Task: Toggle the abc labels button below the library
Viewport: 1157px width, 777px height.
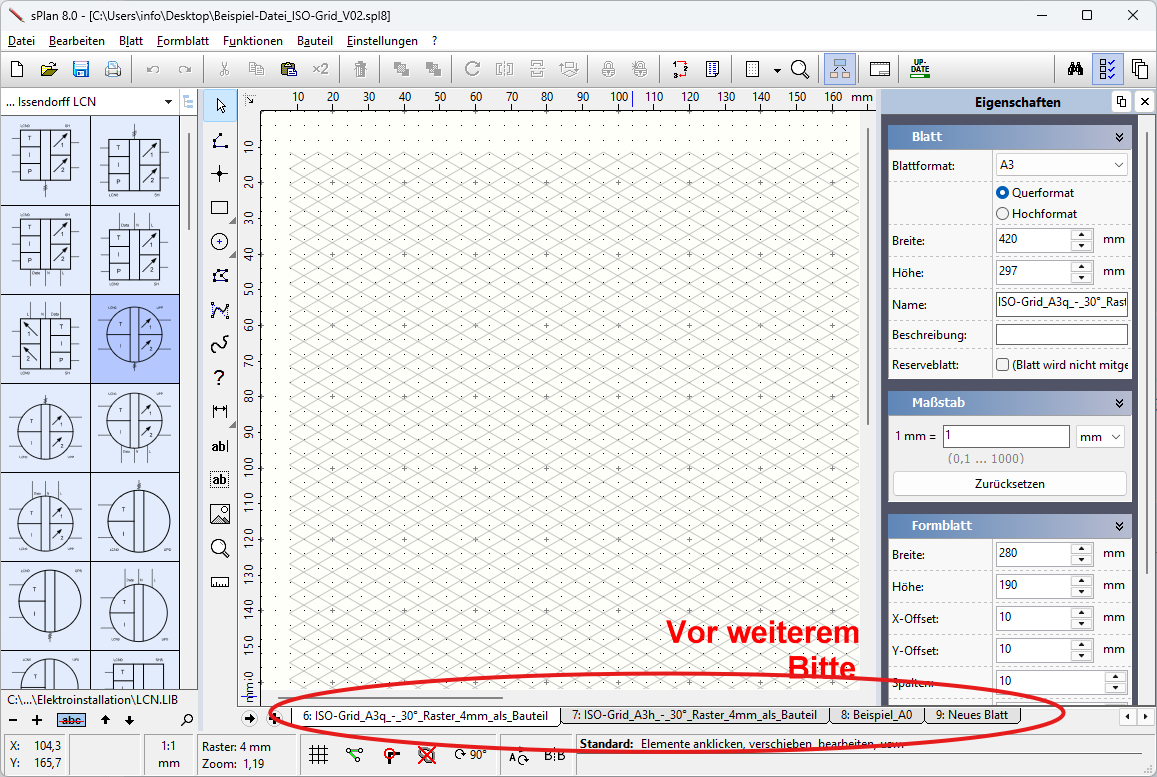Action: [x=72, y=720]
